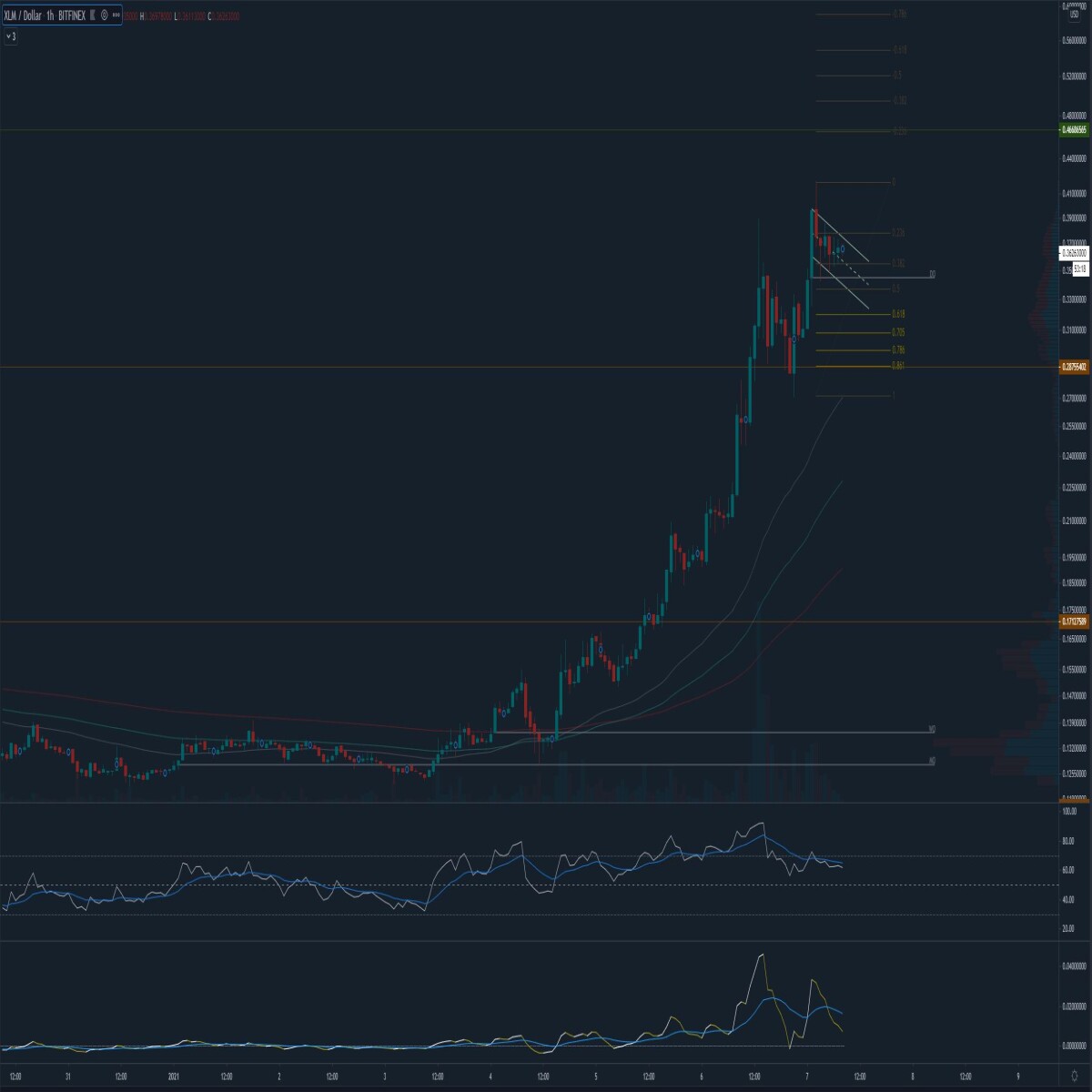Click the green horizontal line across chart
This screenshot has height=1092, width=1092.
tap(528, 130)
